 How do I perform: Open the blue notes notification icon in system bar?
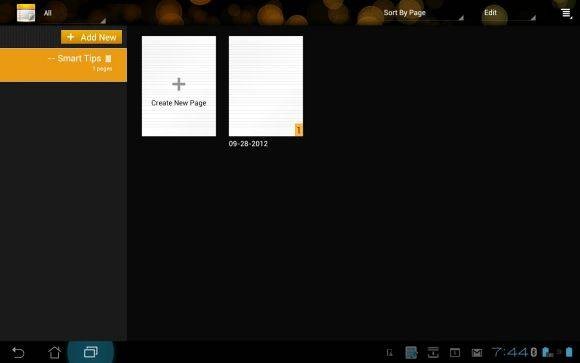411,352
